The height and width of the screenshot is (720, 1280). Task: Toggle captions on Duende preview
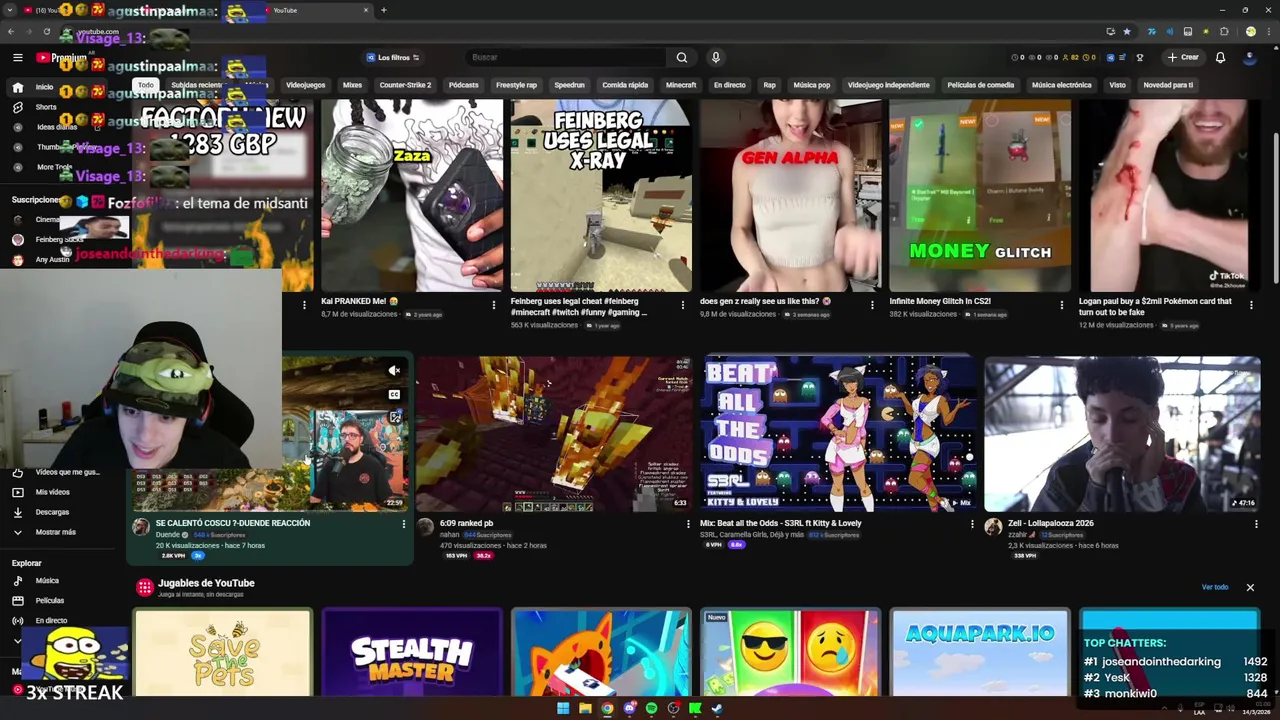(x=394, y=394)
